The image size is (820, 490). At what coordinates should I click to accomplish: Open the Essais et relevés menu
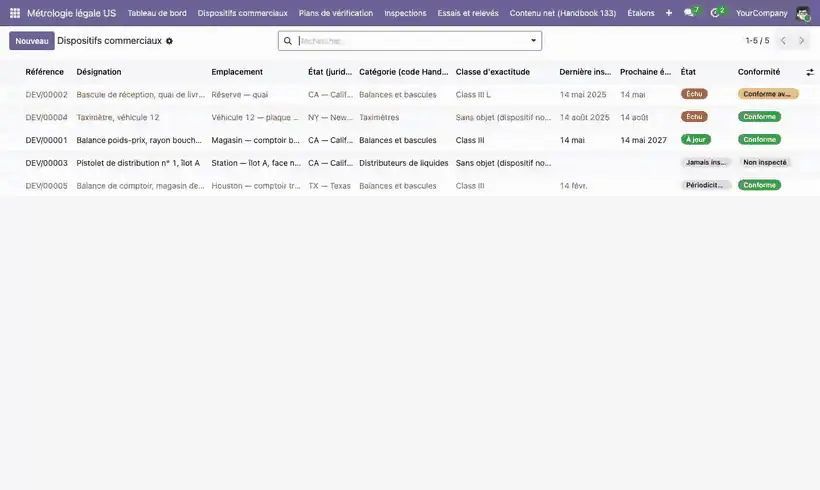coord(468,13)
